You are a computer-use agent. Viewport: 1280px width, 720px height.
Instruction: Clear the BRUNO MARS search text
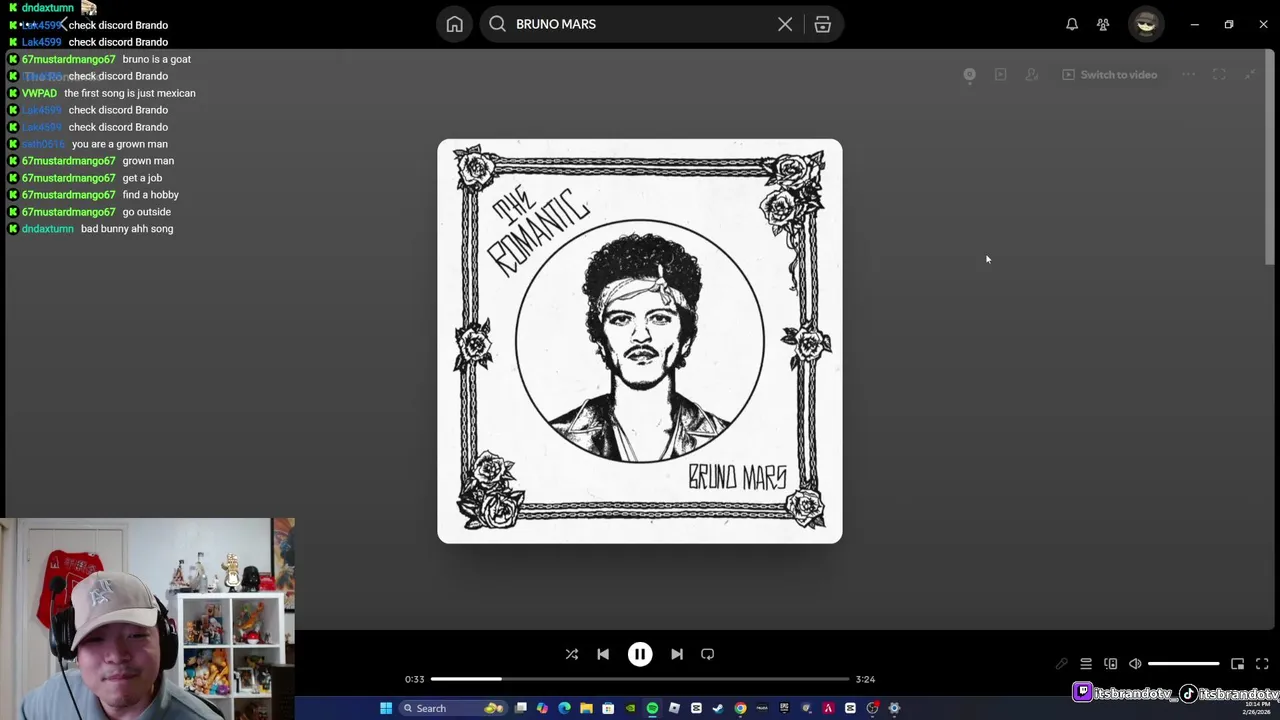785,24
